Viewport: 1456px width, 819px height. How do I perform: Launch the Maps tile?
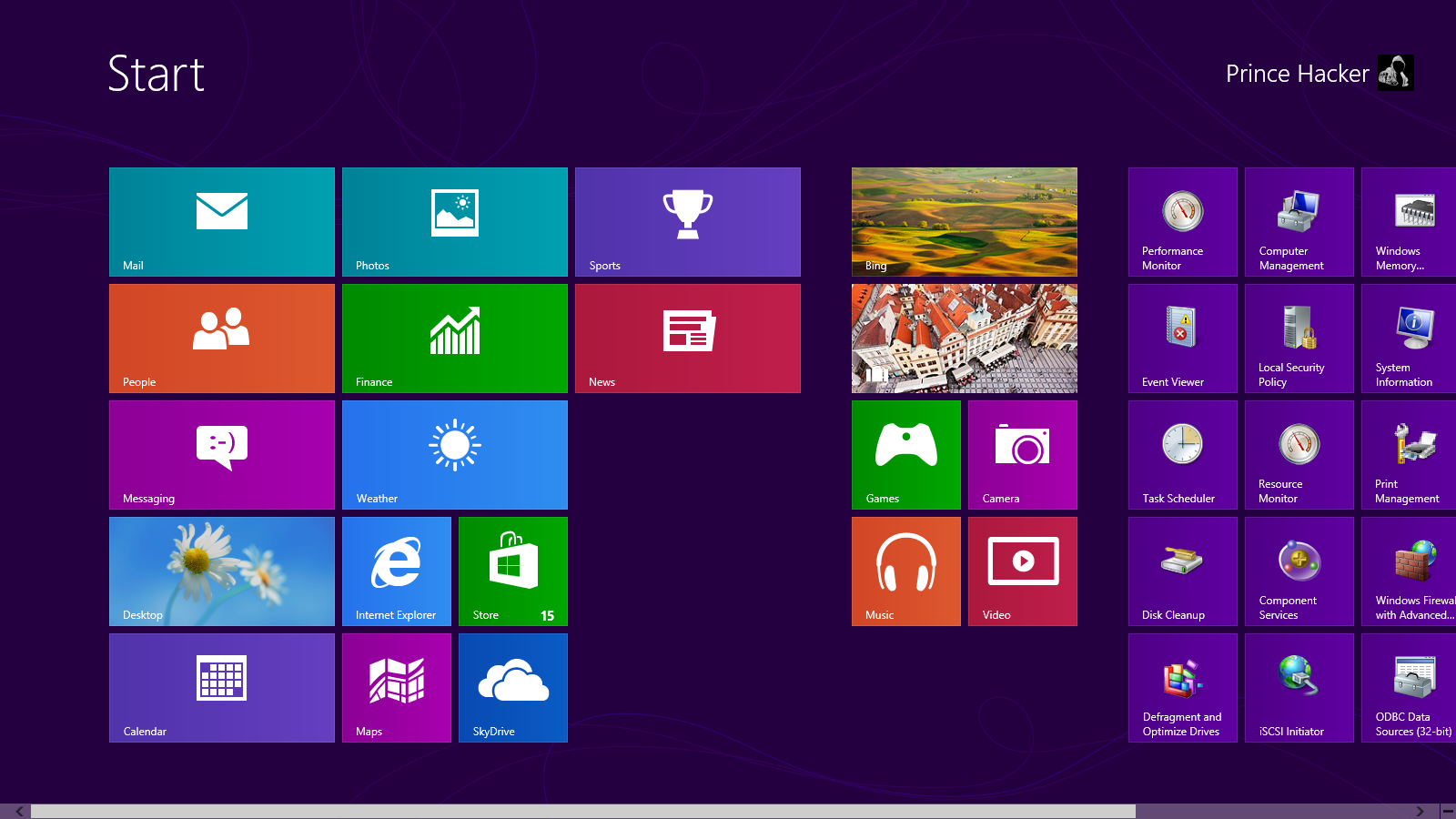(397, 688)
